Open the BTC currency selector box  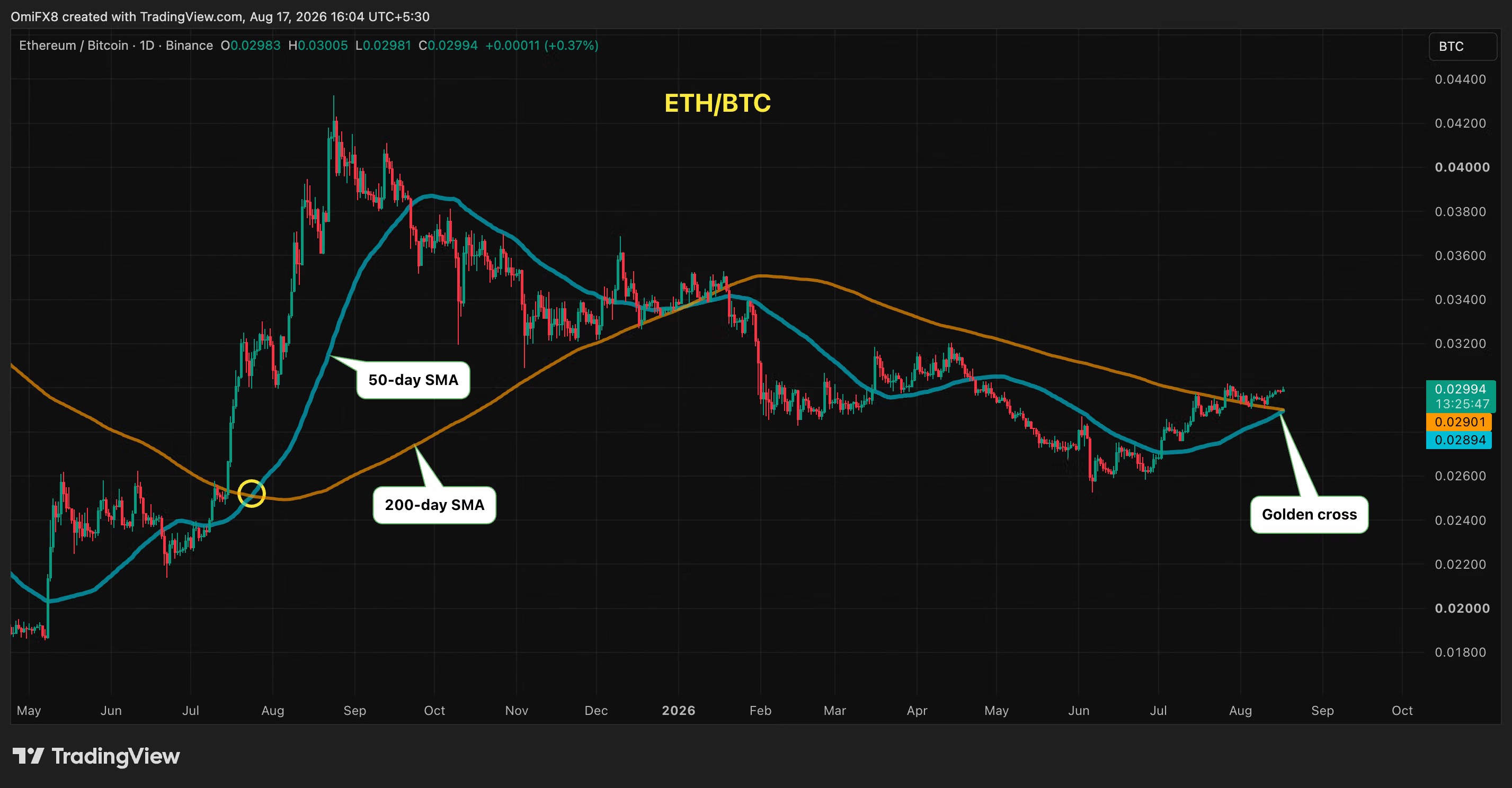[x=1463, y=47]
